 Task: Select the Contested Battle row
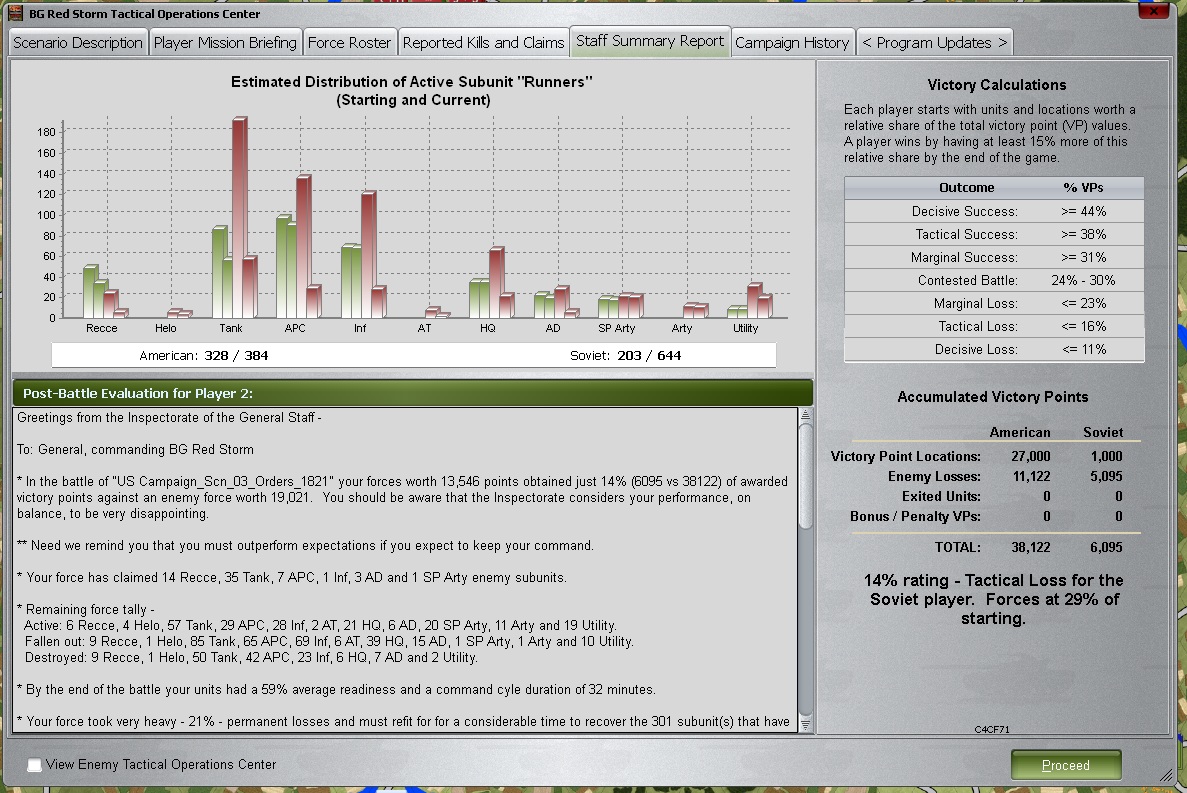[x=994, y=280]
